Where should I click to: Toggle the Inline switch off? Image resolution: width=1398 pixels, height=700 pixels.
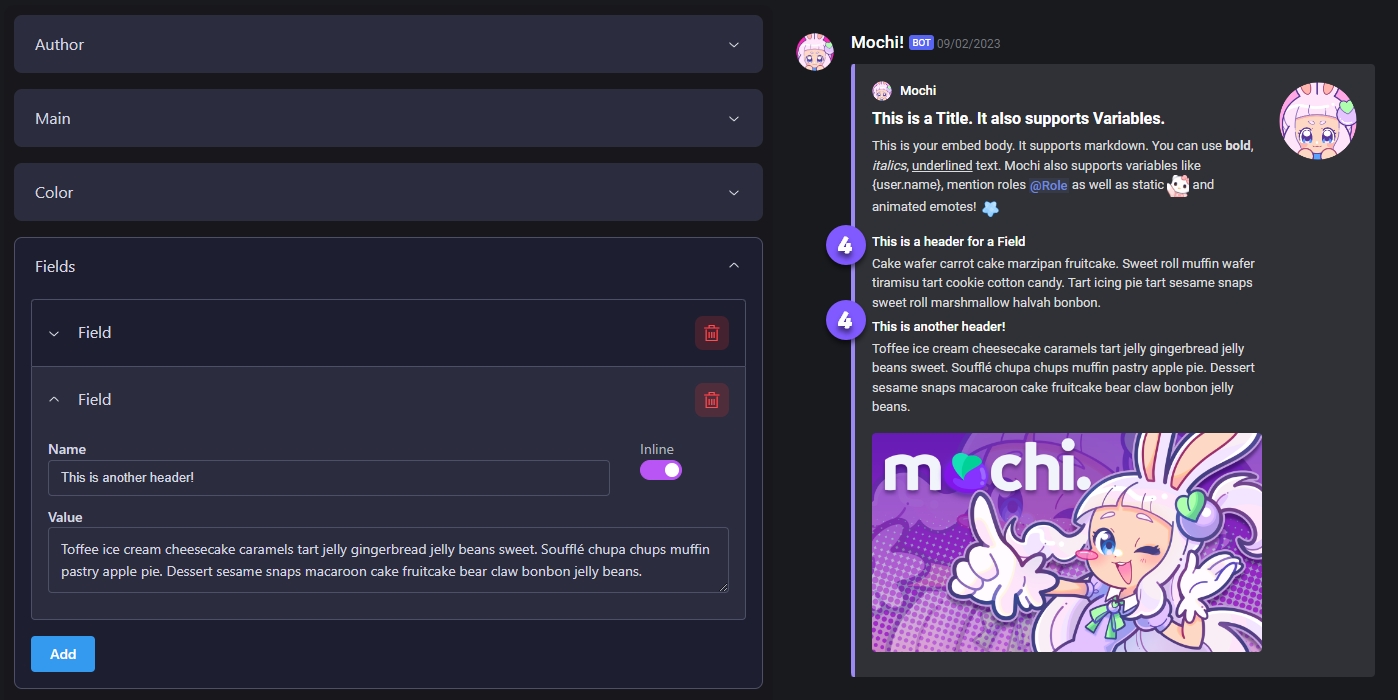point(661,470)
